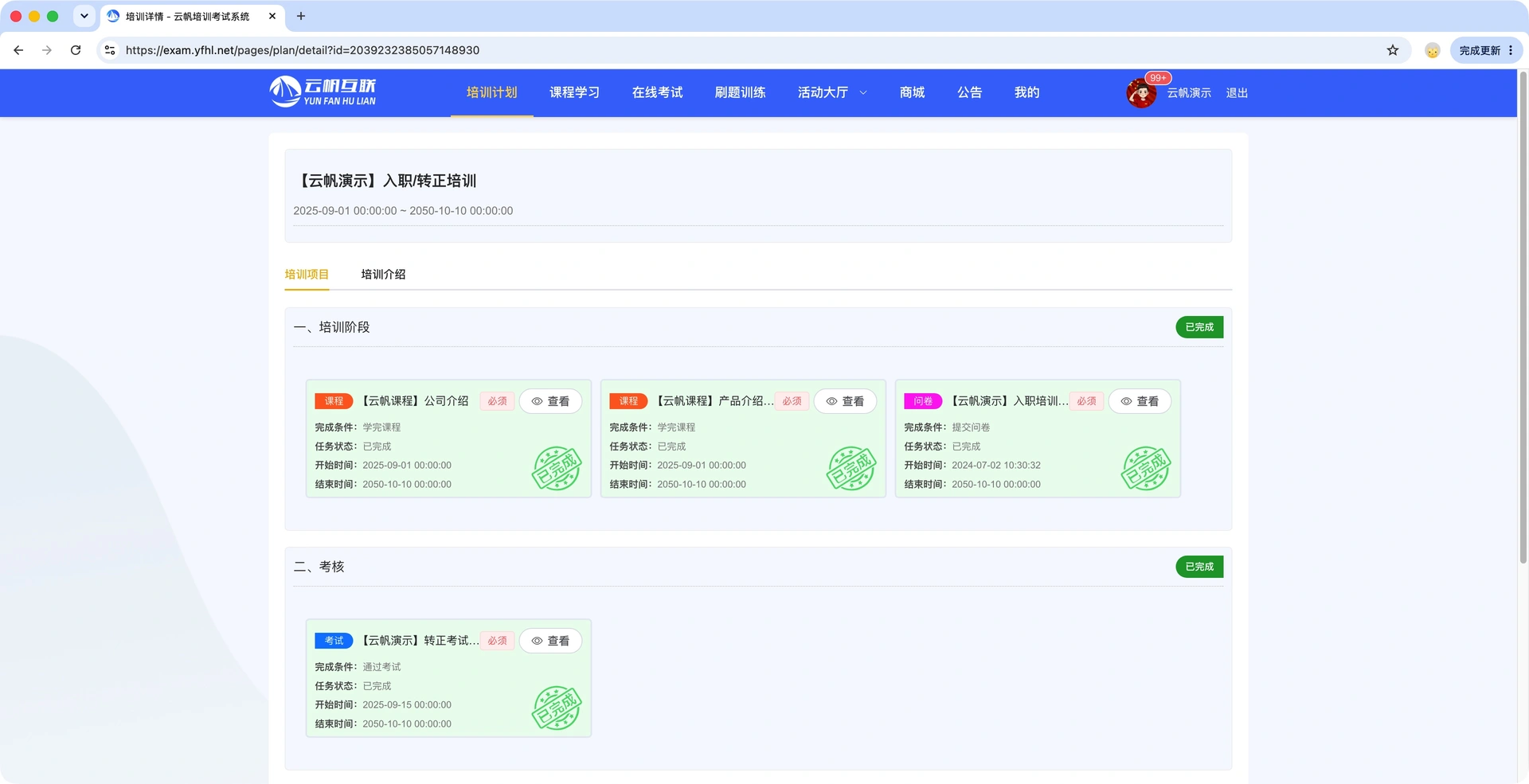View the 公司介绍 course task
This screenshot has height=784, width=1529.
[550, 401]
